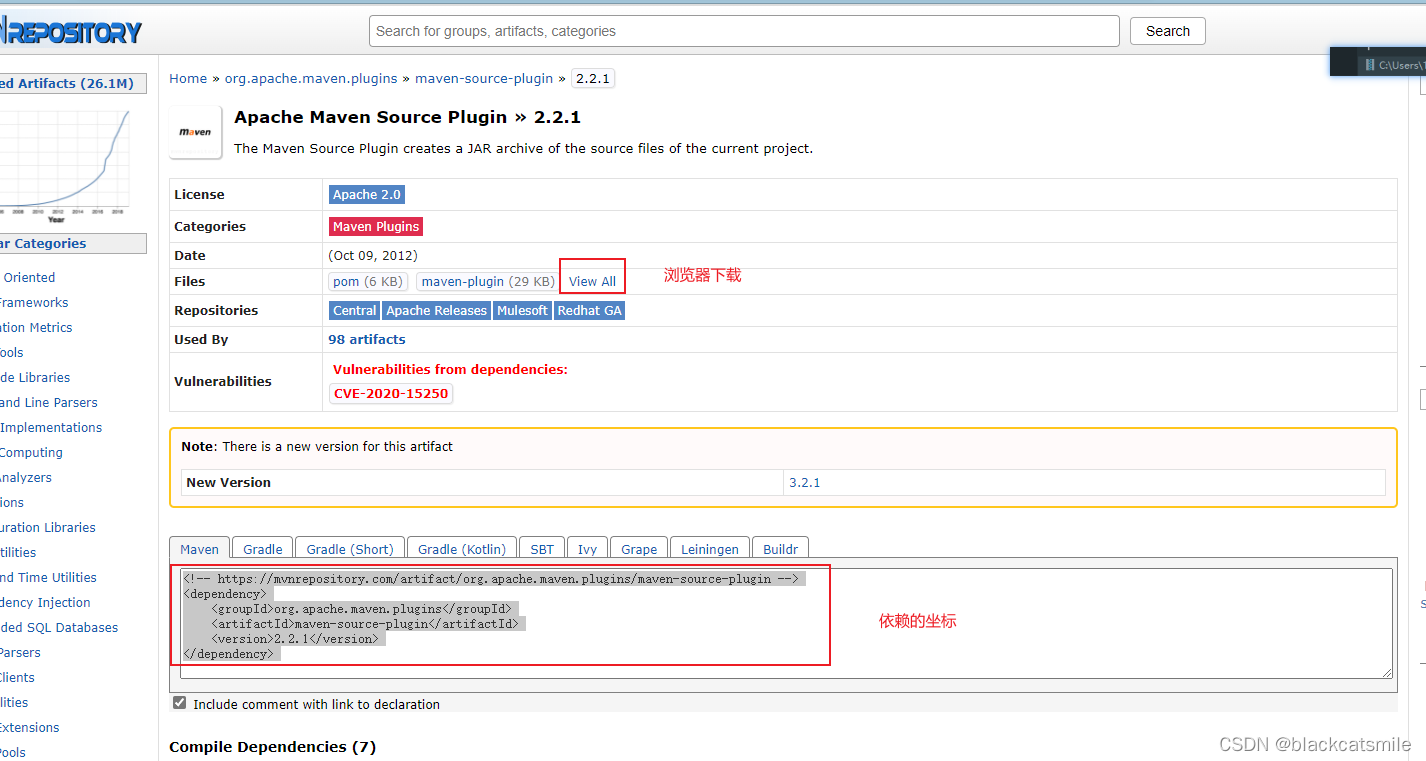This screenshot has height=761, width=1426.
Task: Click the Apache 2.0 license badge
Action: [367, 194]
